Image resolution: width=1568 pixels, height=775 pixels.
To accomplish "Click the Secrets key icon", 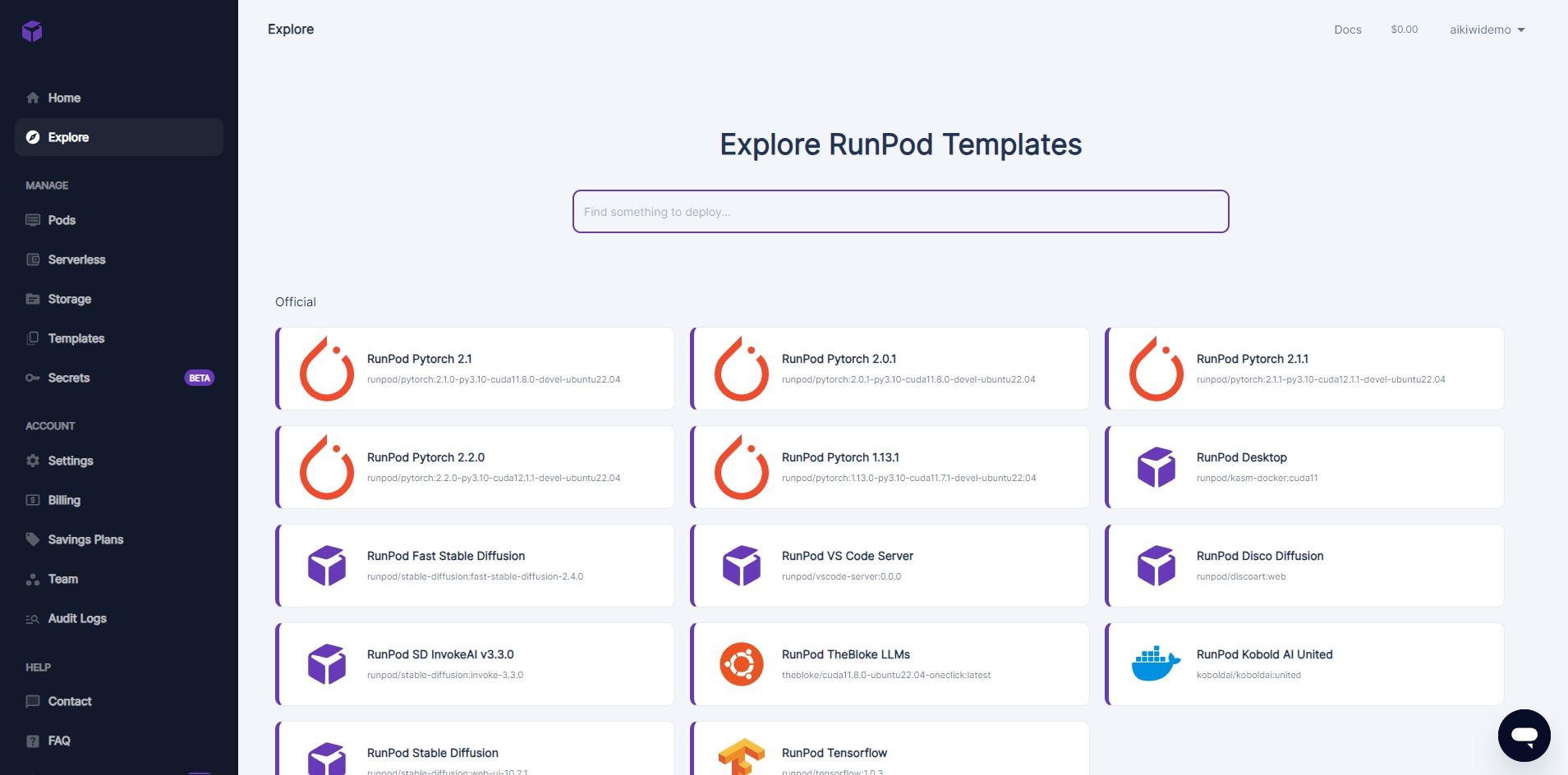I will pos(33,378).
